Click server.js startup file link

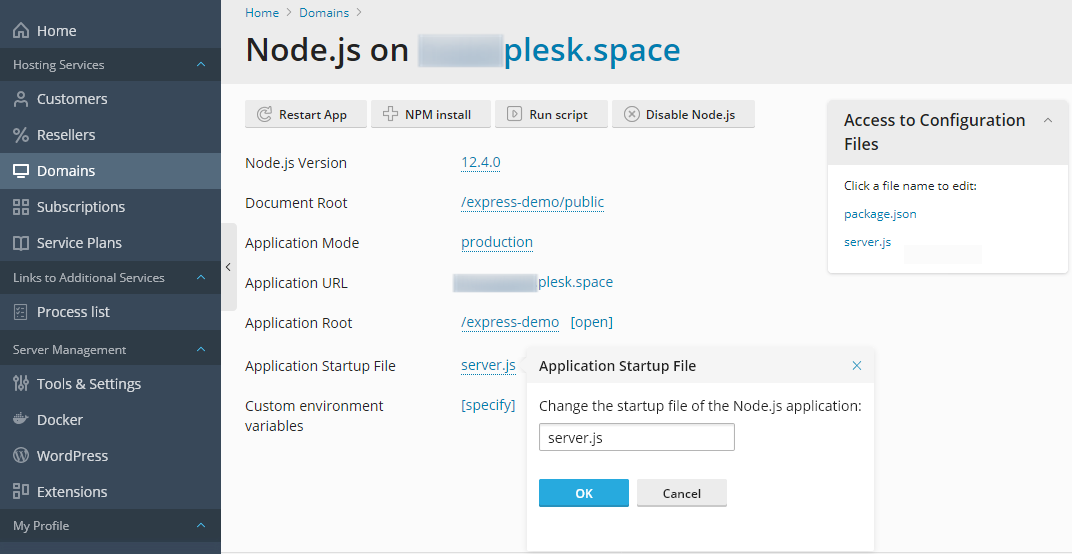click(x=488, y=365)
